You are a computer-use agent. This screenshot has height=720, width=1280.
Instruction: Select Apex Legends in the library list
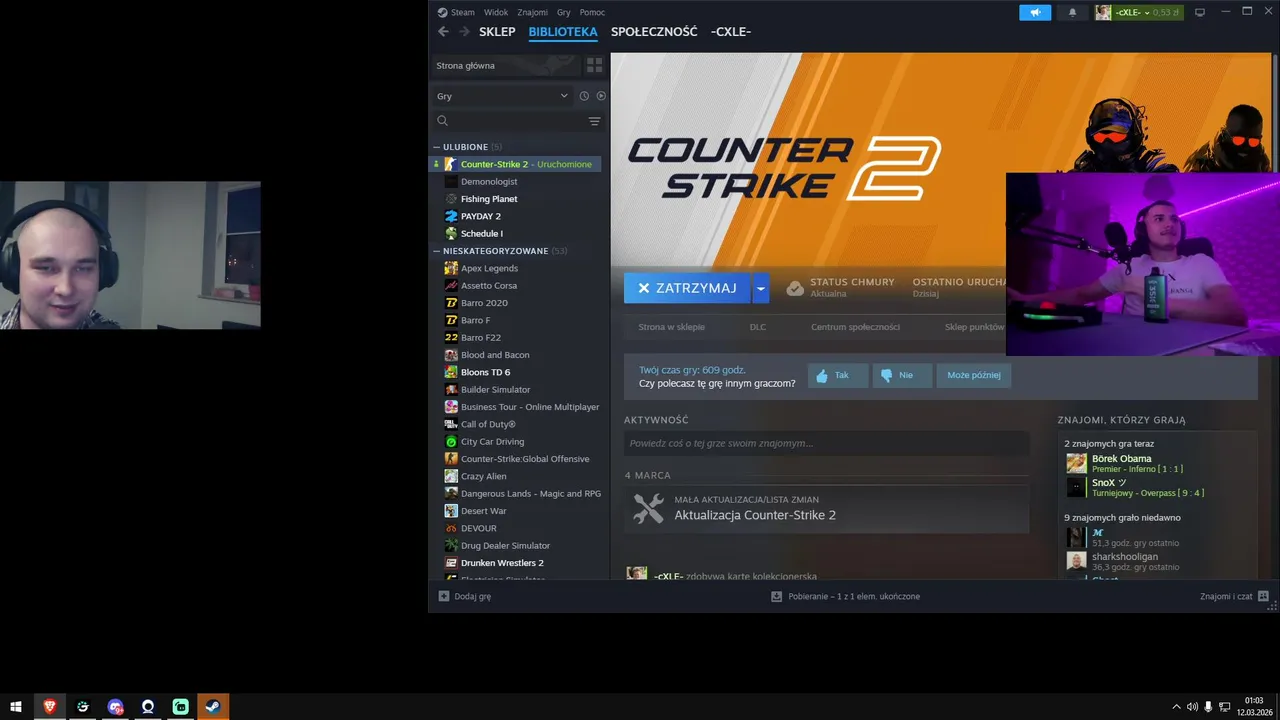[489, 268]
